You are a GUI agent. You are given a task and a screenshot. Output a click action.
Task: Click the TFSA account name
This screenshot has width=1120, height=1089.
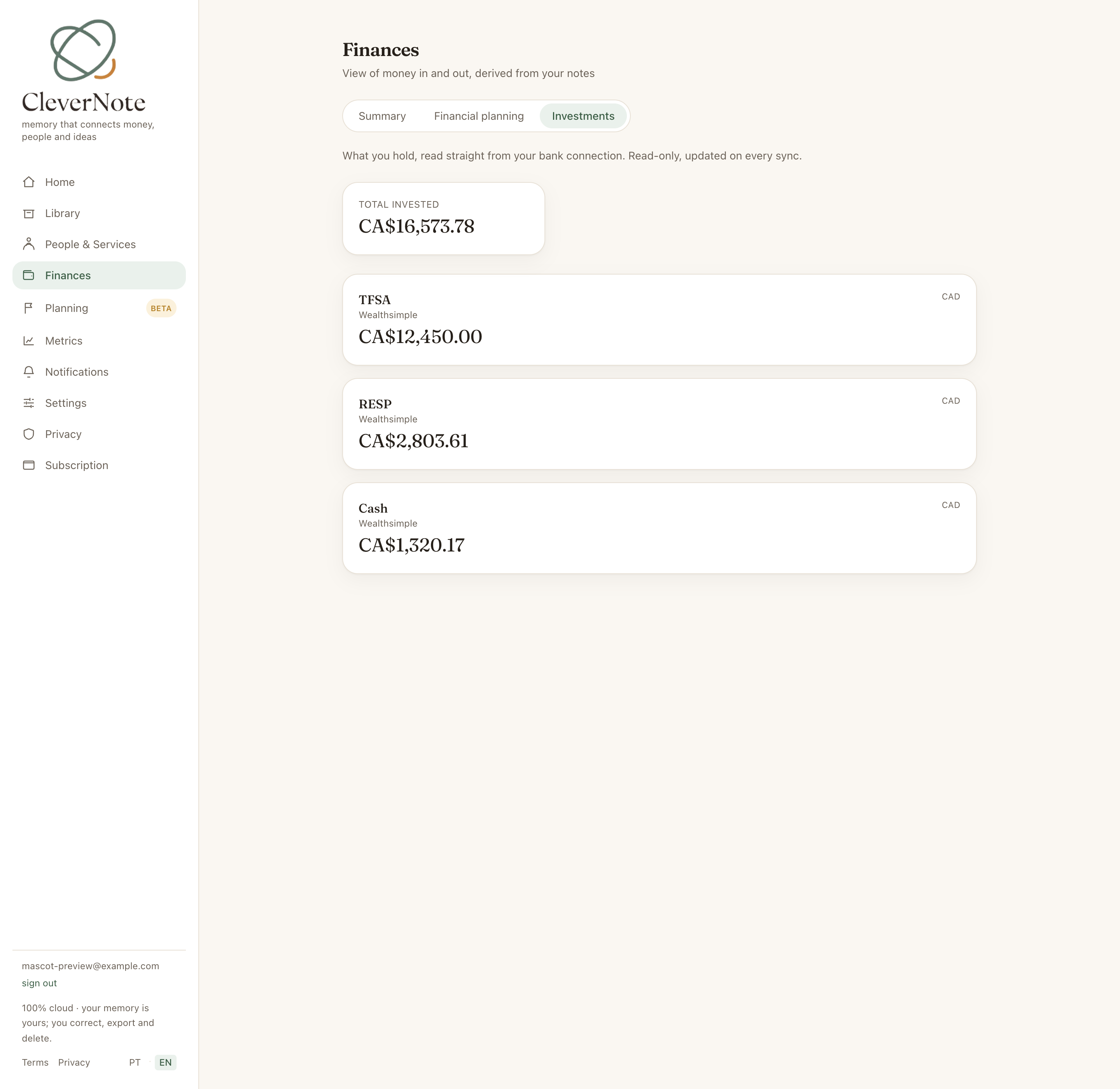click(374, 300)
